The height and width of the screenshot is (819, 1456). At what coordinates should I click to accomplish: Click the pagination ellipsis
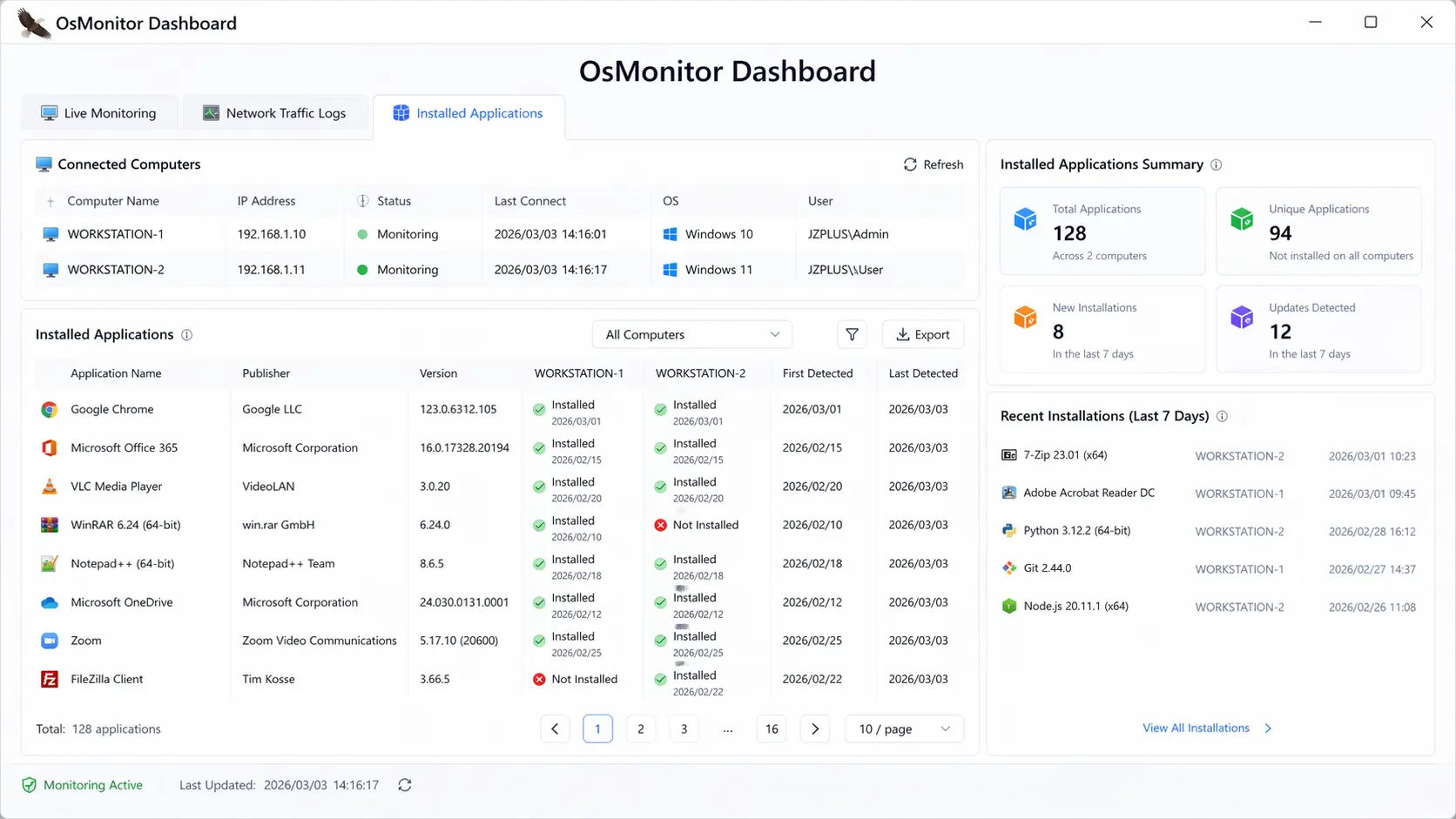[x=728, y=729]
